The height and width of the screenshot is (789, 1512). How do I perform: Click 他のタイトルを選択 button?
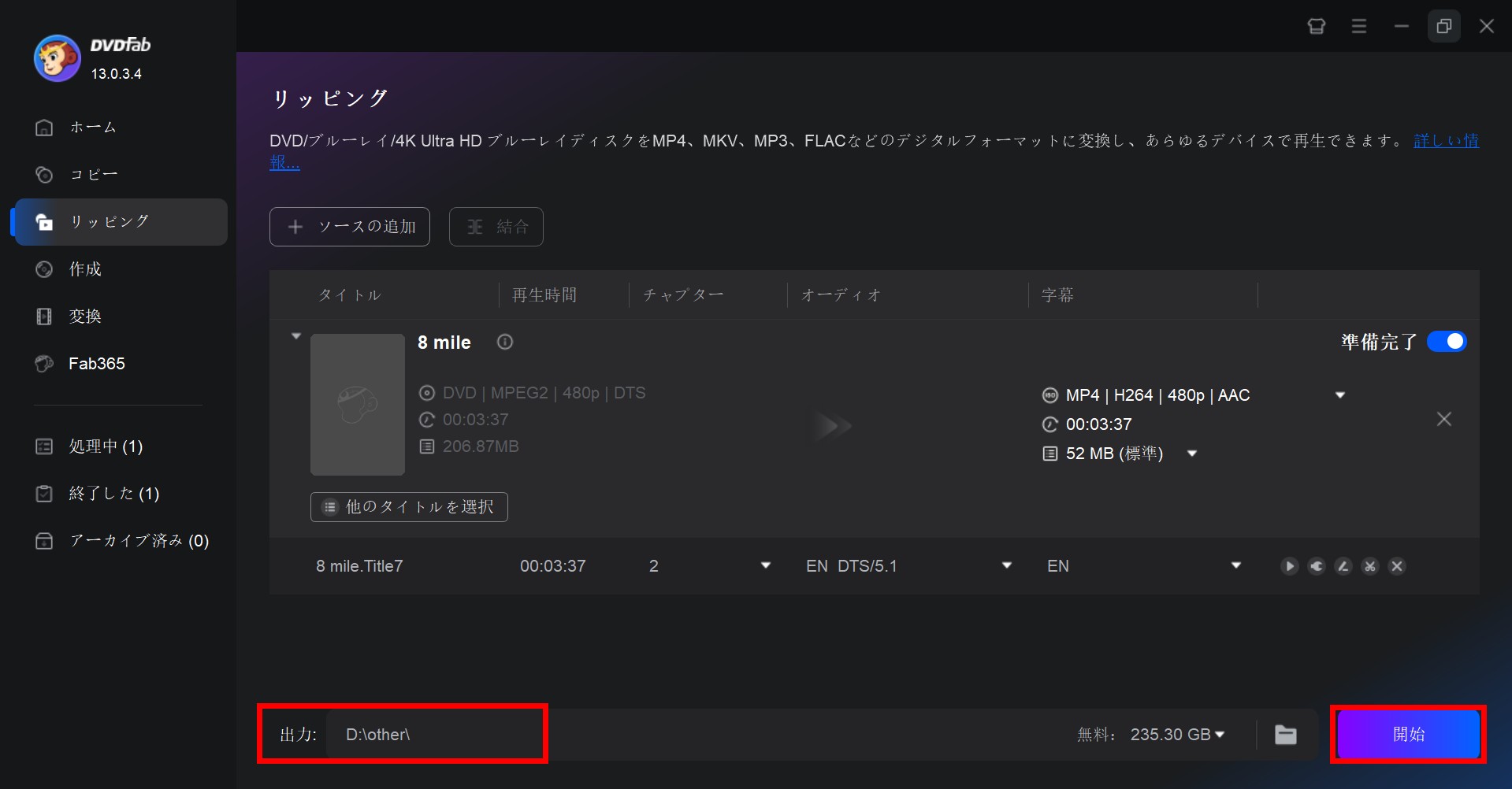(409, 507)
